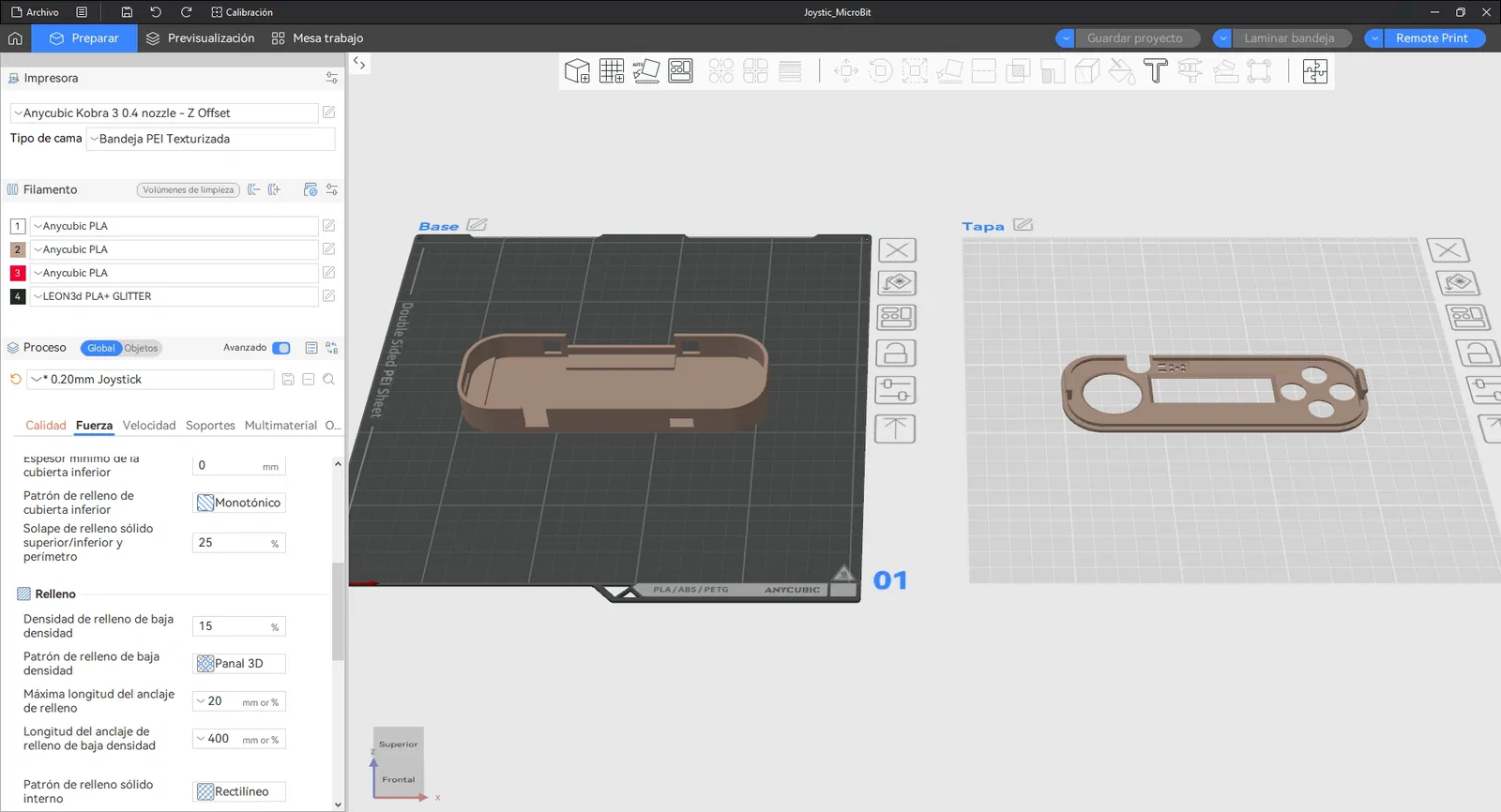This screenshot has width=1501, height=812.
Task: Open LEON3d PLA+ GLITTER filament dropdown
Action: pyautogui.click(x=174, y=296)
